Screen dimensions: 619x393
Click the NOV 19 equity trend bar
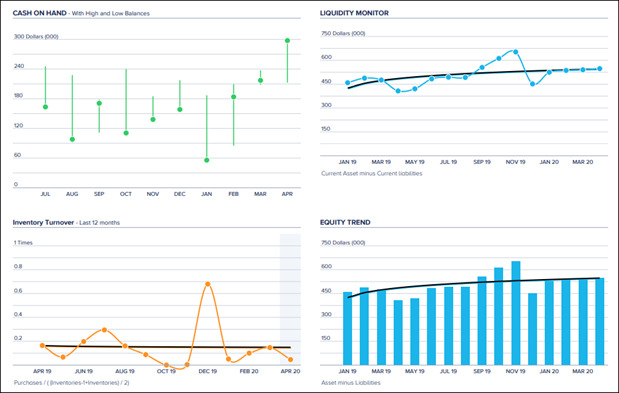pyautogui.click(x=516, y=313)
